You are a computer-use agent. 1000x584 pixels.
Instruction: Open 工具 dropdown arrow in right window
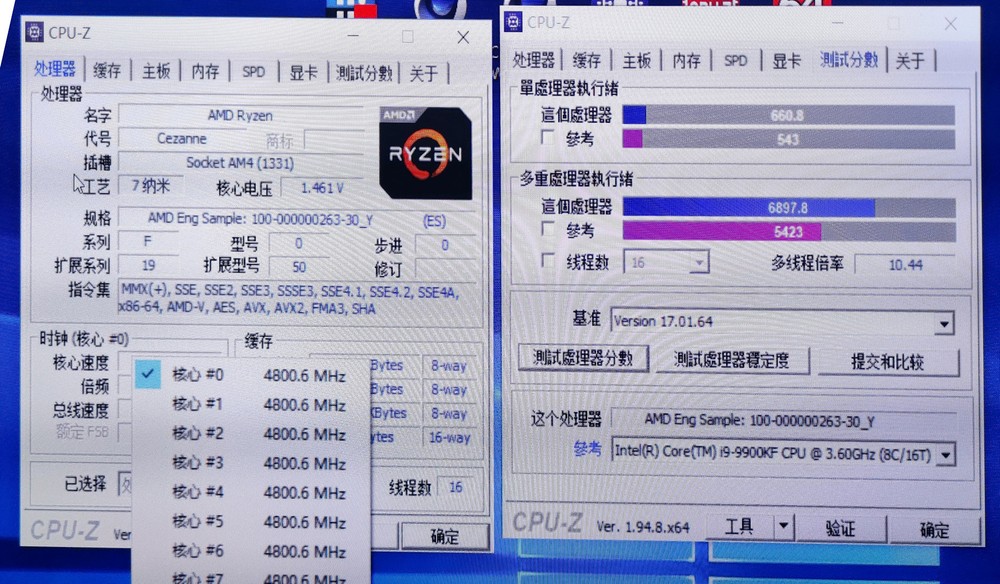(x=783, y=527)
